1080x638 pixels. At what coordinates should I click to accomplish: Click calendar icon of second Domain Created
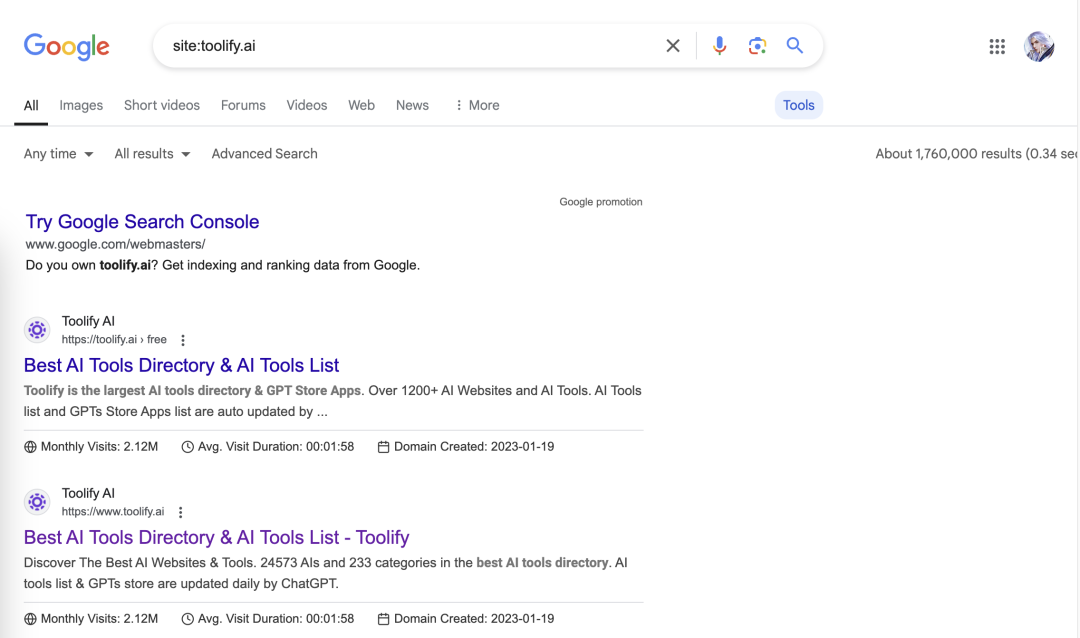pos(384,619)
